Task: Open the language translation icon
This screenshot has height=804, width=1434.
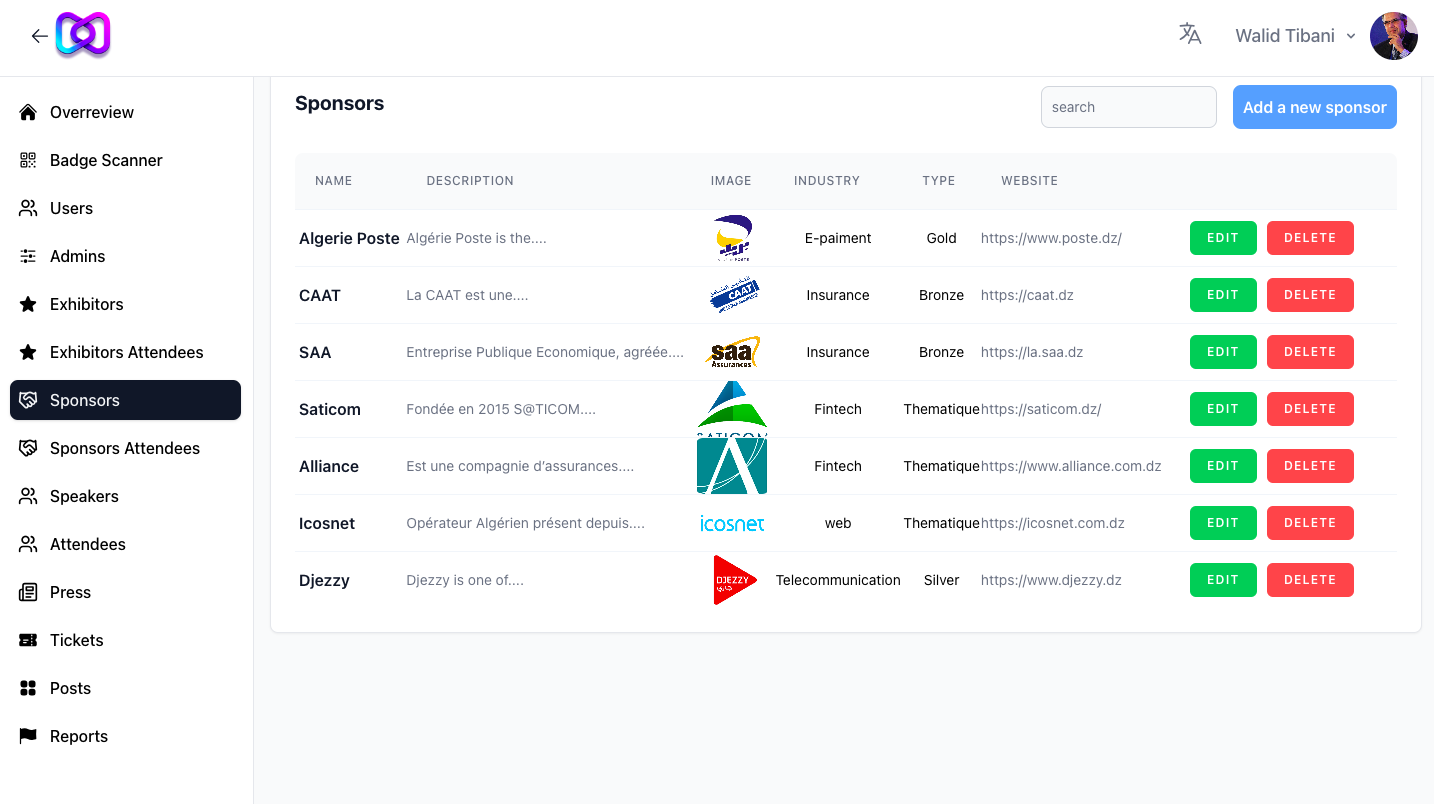Action: [x=1189, y=34]
